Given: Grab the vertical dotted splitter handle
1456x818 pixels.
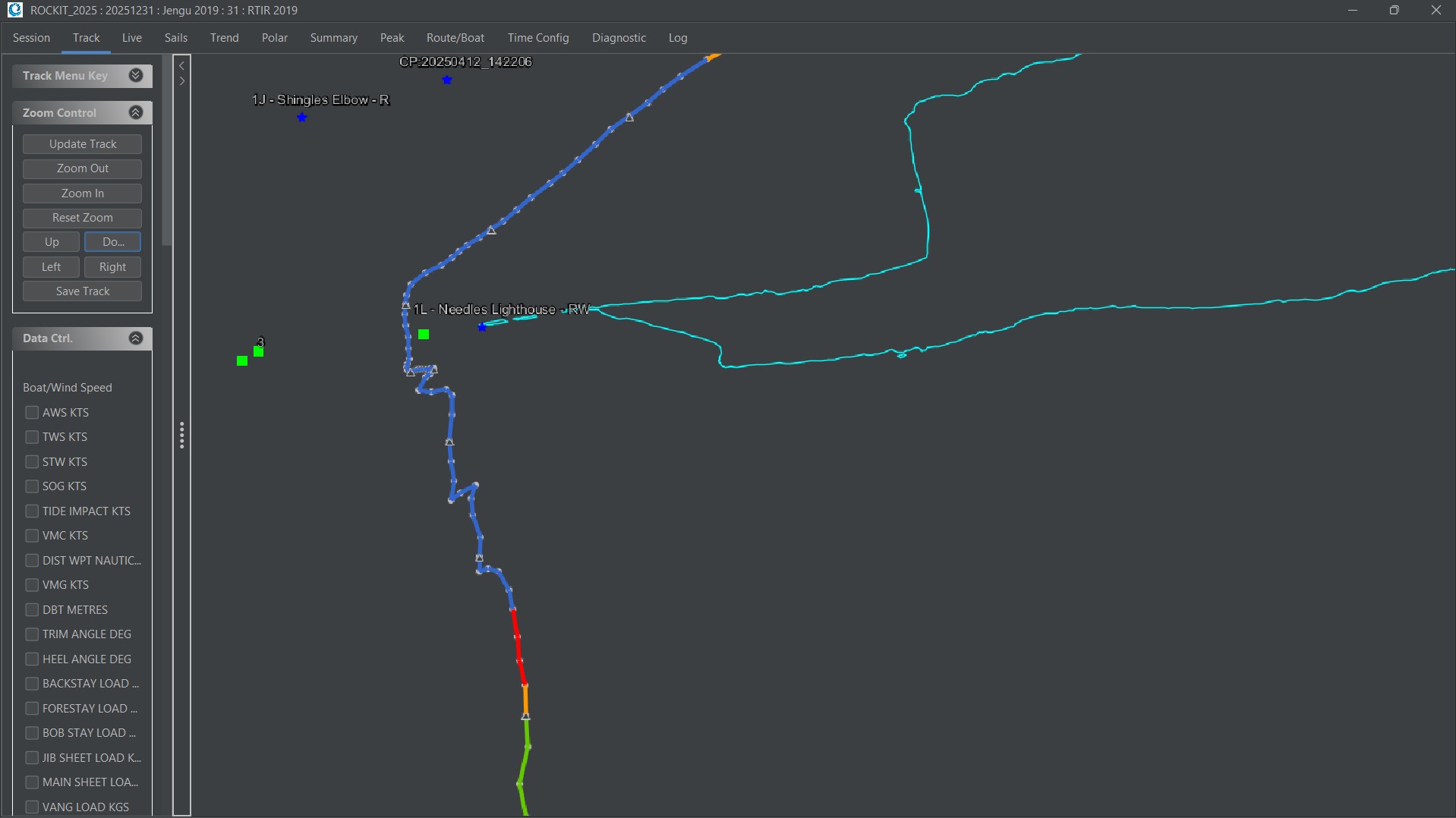Looking at the screenshot, I should pos(182,436).
